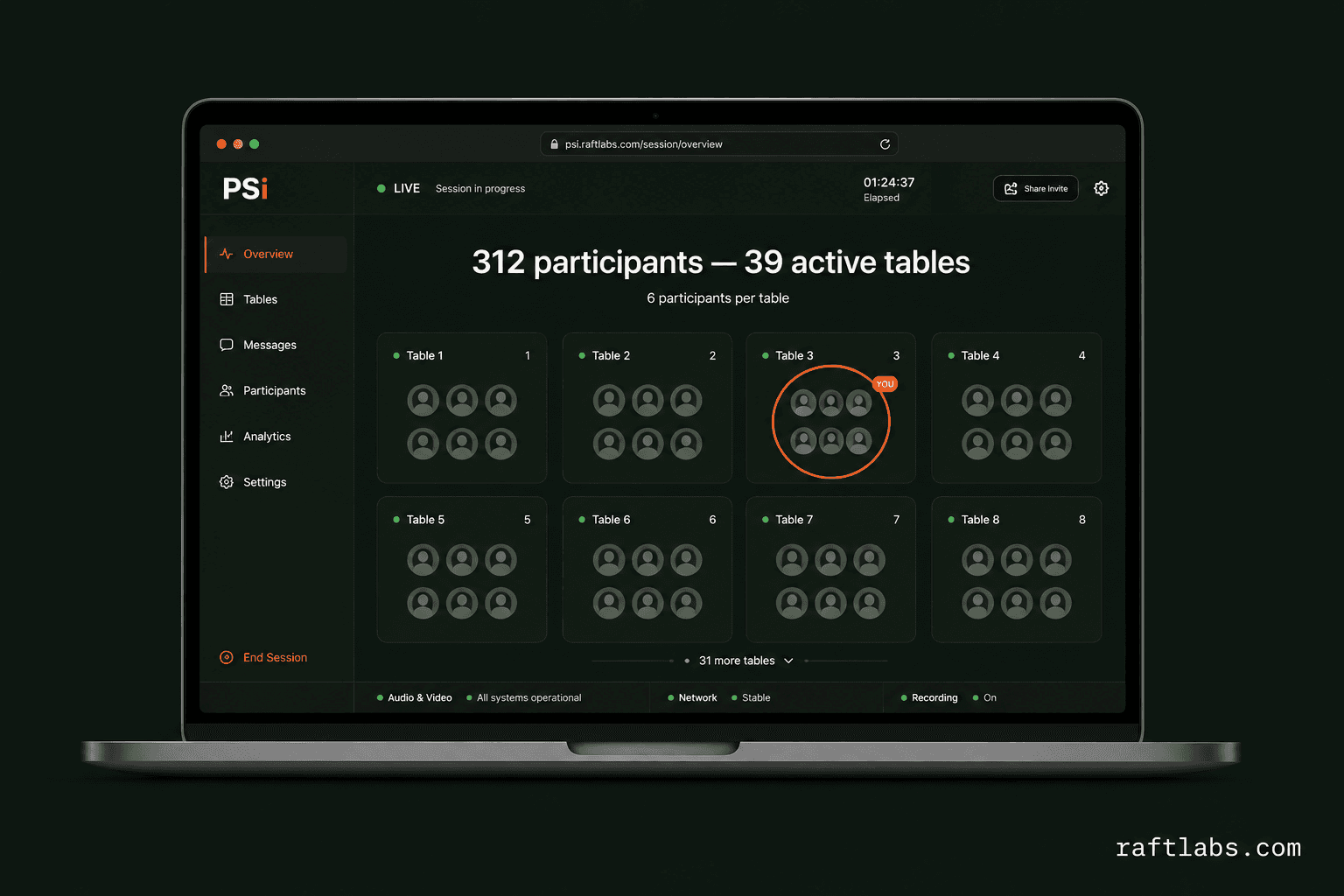Click the Tables grid icon
Screen dimensions: 1344x896
(x=227, y=299)
